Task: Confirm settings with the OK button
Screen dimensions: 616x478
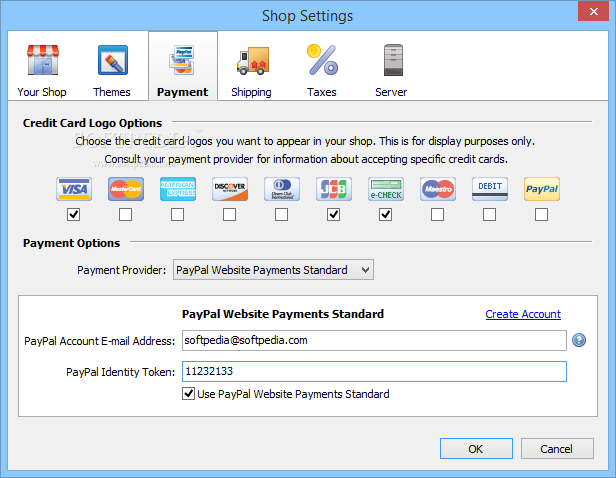Action: [476, 449]
